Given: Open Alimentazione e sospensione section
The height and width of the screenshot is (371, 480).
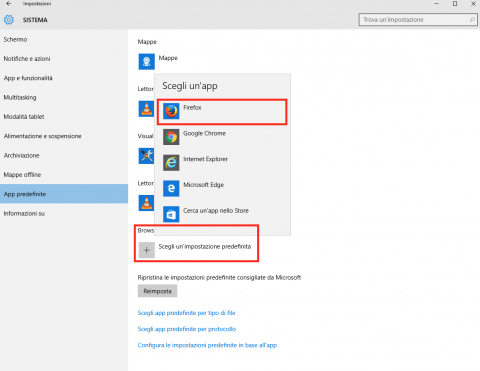Looking at the screenshot, I should (x=64, y=136).
